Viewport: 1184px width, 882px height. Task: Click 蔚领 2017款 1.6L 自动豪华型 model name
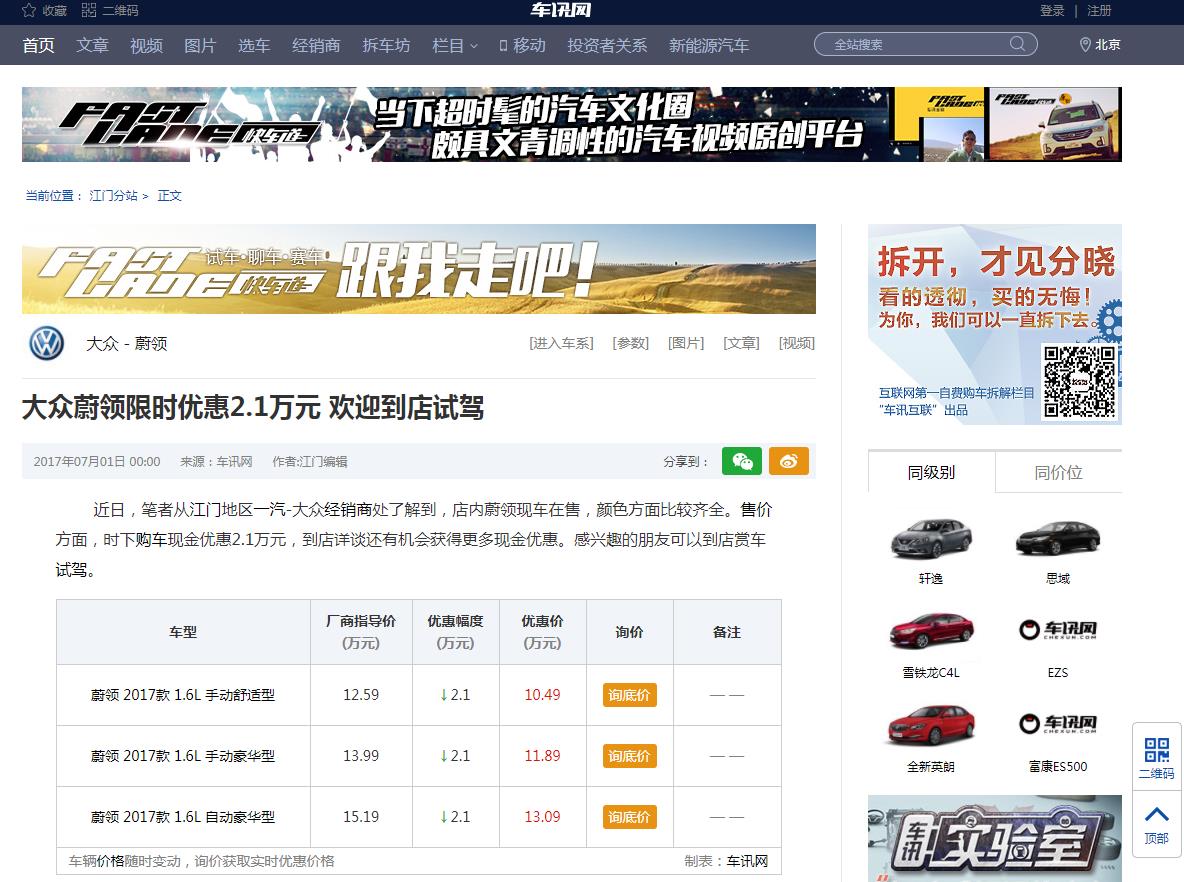183,817
